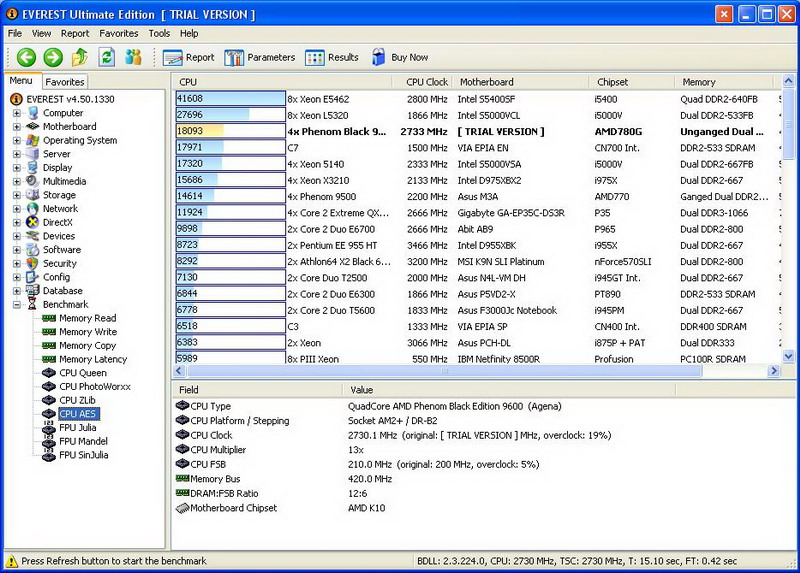Collapse the Benchmark tree node
Screen dimensions: 800x573
coord(17,305)
